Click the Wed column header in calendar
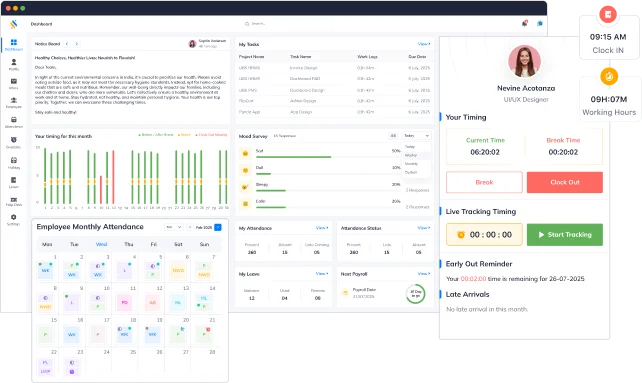Screen dimensions: 642x383 [101, 244]
